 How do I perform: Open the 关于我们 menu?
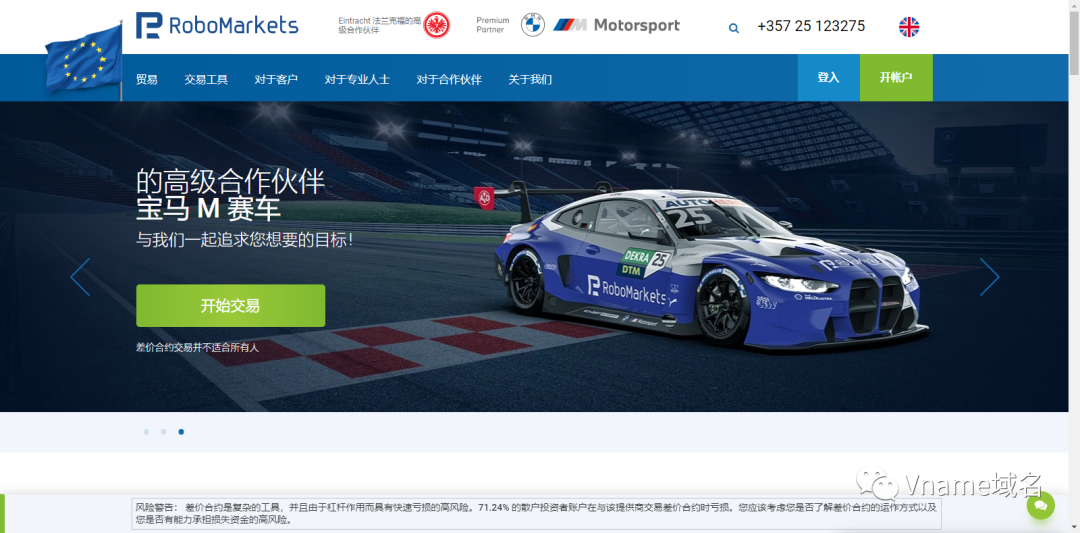click(530, 79)
